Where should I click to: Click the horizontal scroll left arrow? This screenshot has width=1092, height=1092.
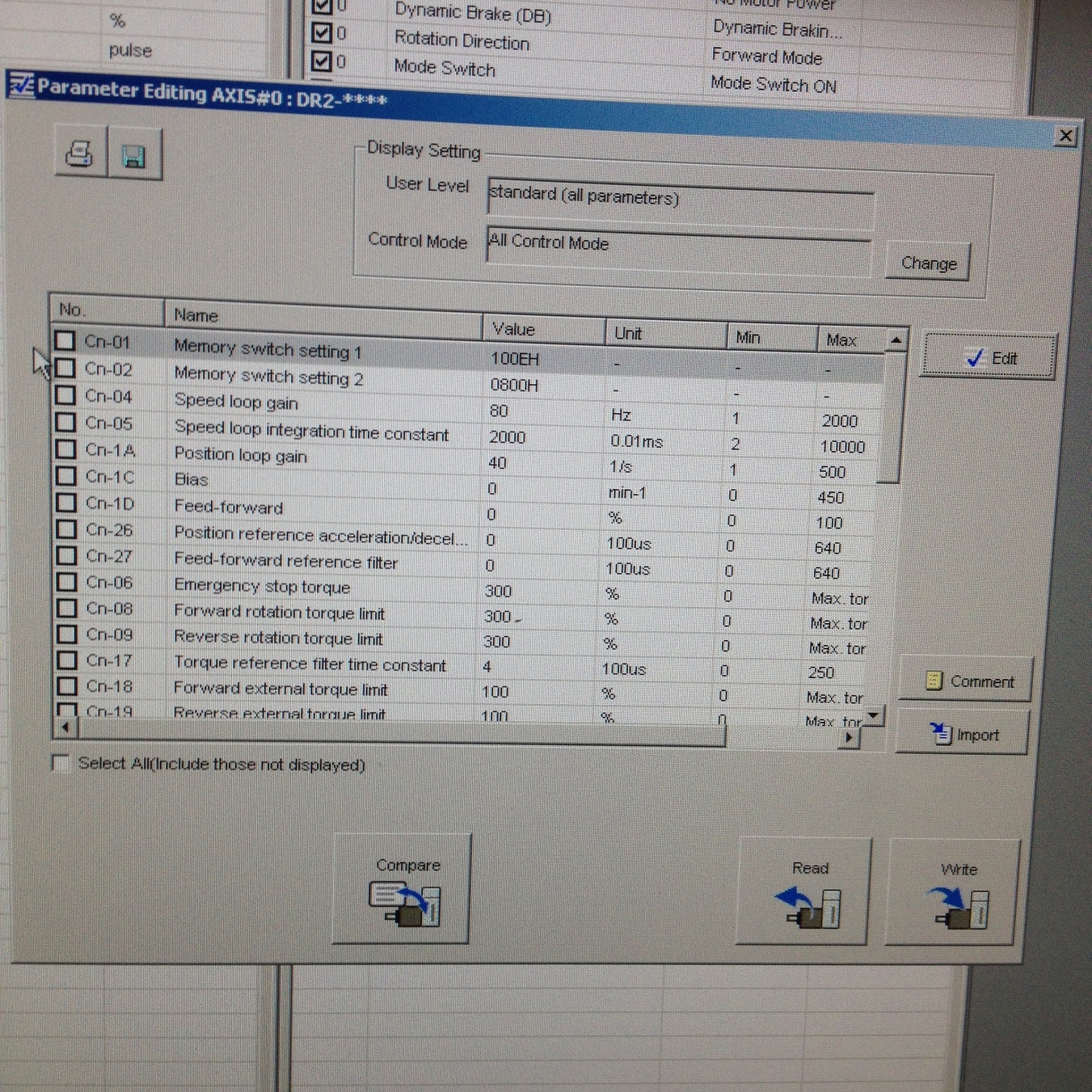[x=65, y=727]
